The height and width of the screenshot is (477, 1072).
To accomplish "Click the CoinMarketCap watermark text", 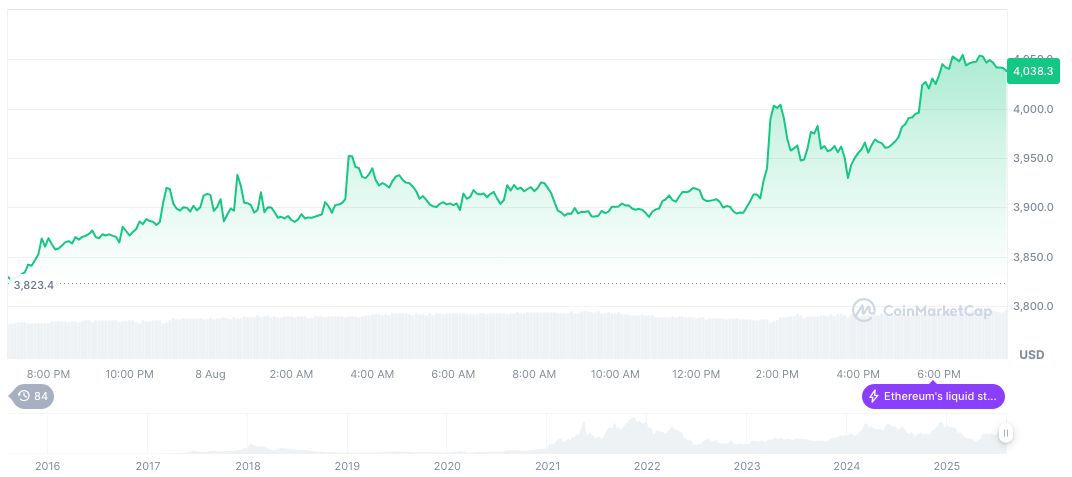I will tap(937, 312).
